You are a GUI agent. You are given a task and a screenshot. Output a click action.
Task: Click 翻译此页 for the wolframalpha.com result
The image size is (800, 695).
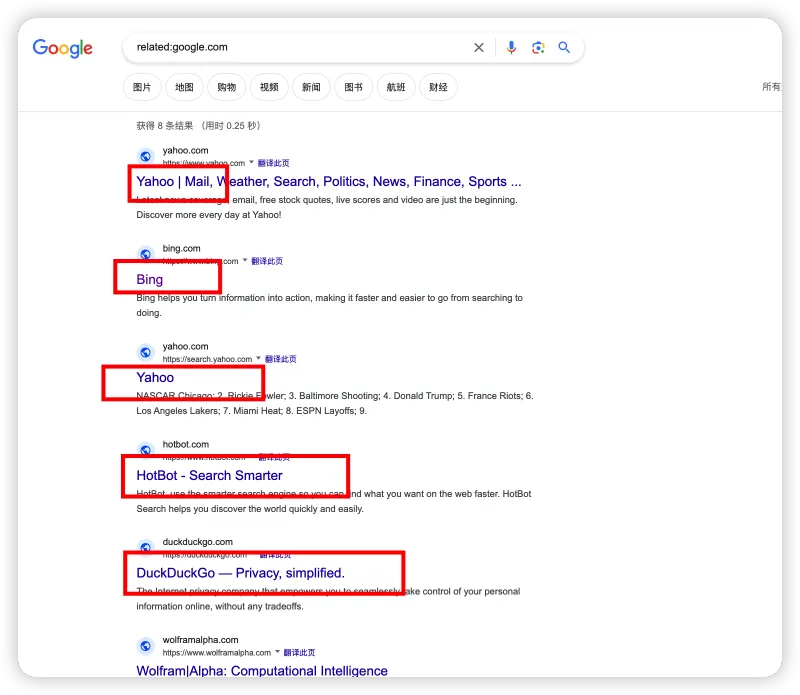tap(299, 652)
